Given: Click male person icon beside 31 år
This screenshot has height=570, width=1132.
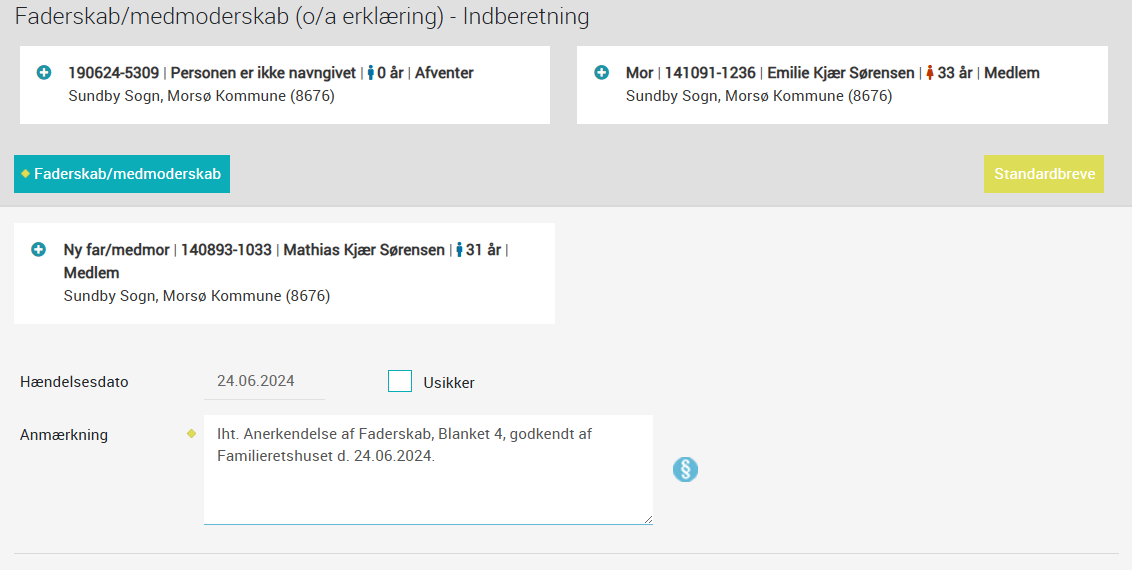Looking at the screenshot, I should [x=459, y=250].
